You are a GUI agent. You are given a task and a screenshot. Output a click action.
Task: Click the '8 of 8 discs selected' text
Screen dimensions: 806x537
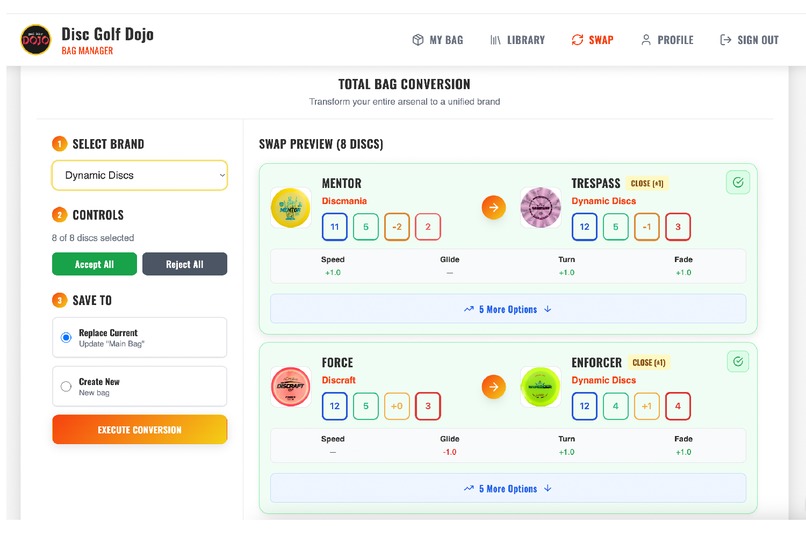coord(93,238)
